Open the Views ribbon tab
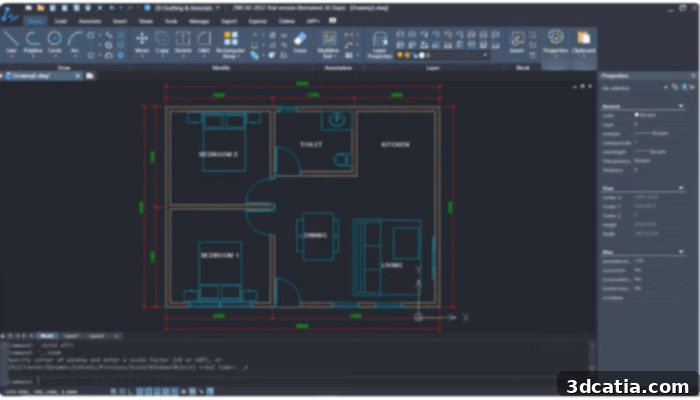Screen dimensions: 700x400 click(146, 21)
